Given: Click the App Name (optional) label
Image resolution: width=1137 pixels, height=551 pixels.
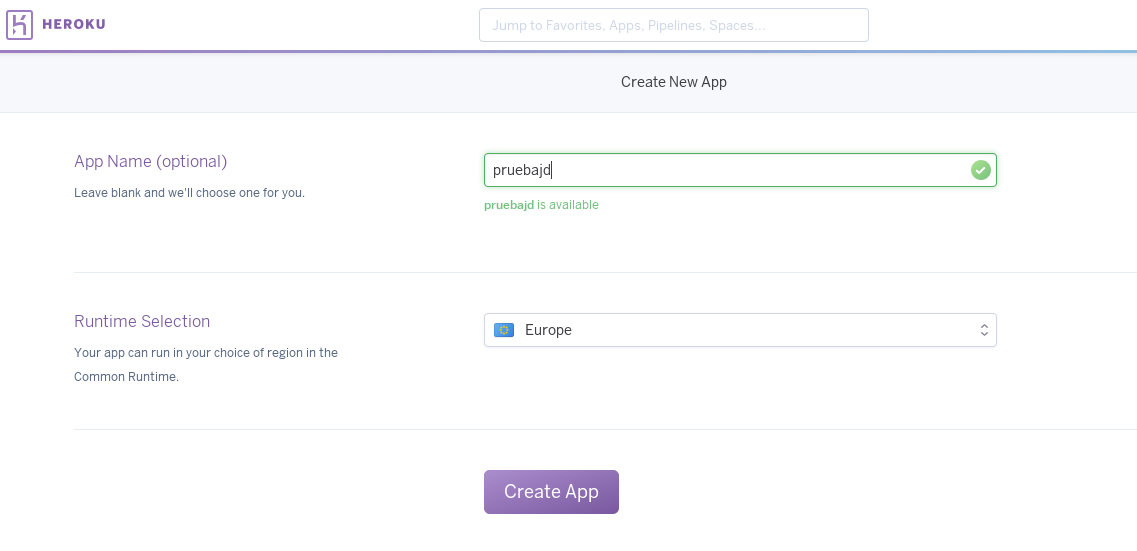Looking at the screenshot, I should coord(150,161).
